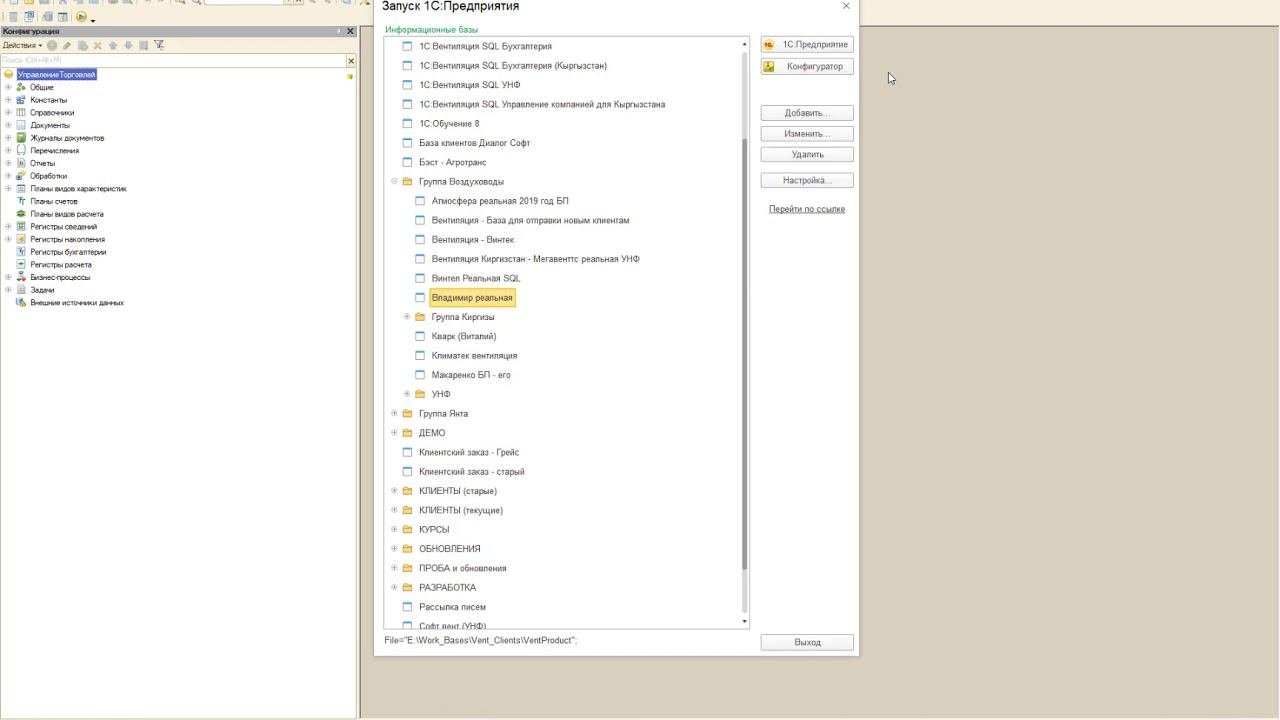Select the Винтел Реальная SQL database

point(476,279)
